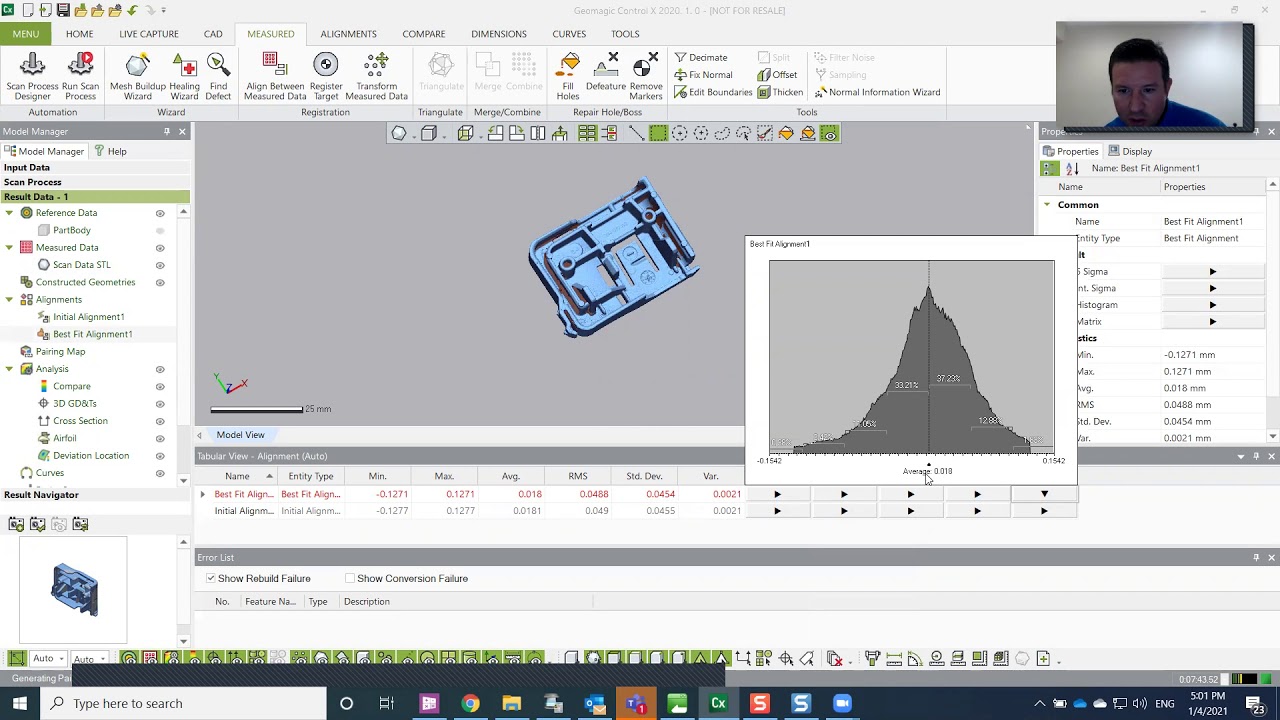Open the LIVE CAPTURE ribbon tab
The image size is (1280, 720).
(x=149, y=34)
